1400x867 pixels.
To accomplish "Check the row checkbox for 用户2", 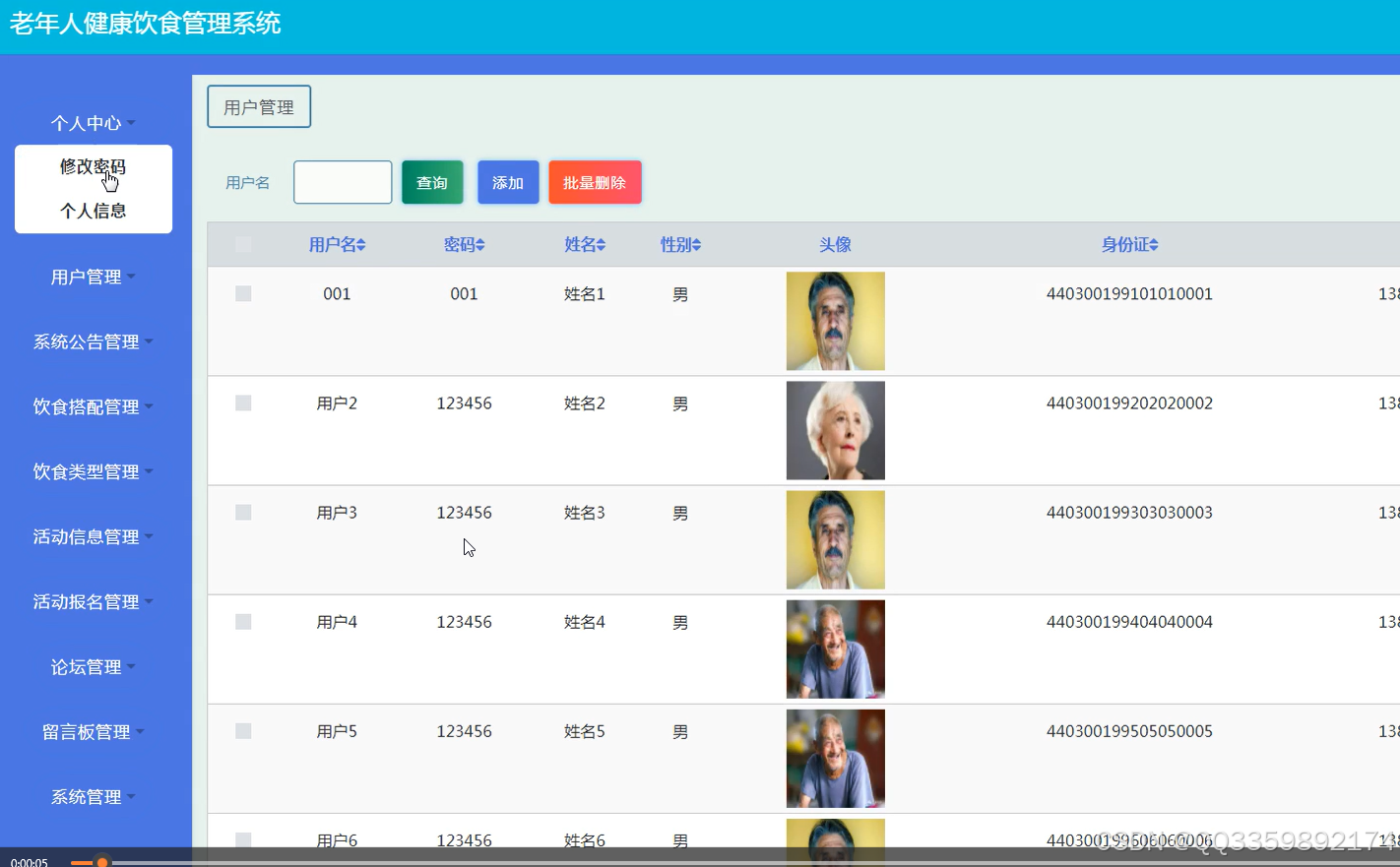I will pyautogui.click(x=243, y=403).
